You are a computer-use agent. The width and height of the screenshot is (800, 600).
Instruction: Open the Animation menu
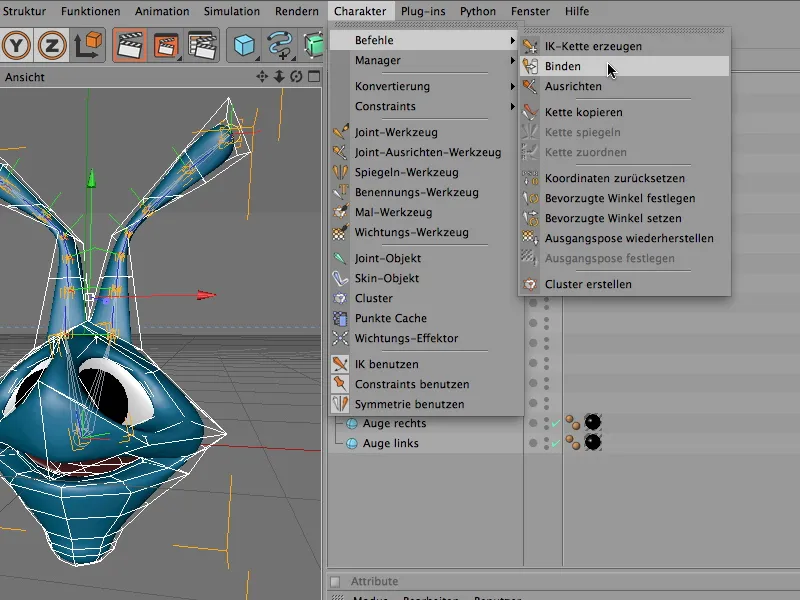[x=162, y=11]
